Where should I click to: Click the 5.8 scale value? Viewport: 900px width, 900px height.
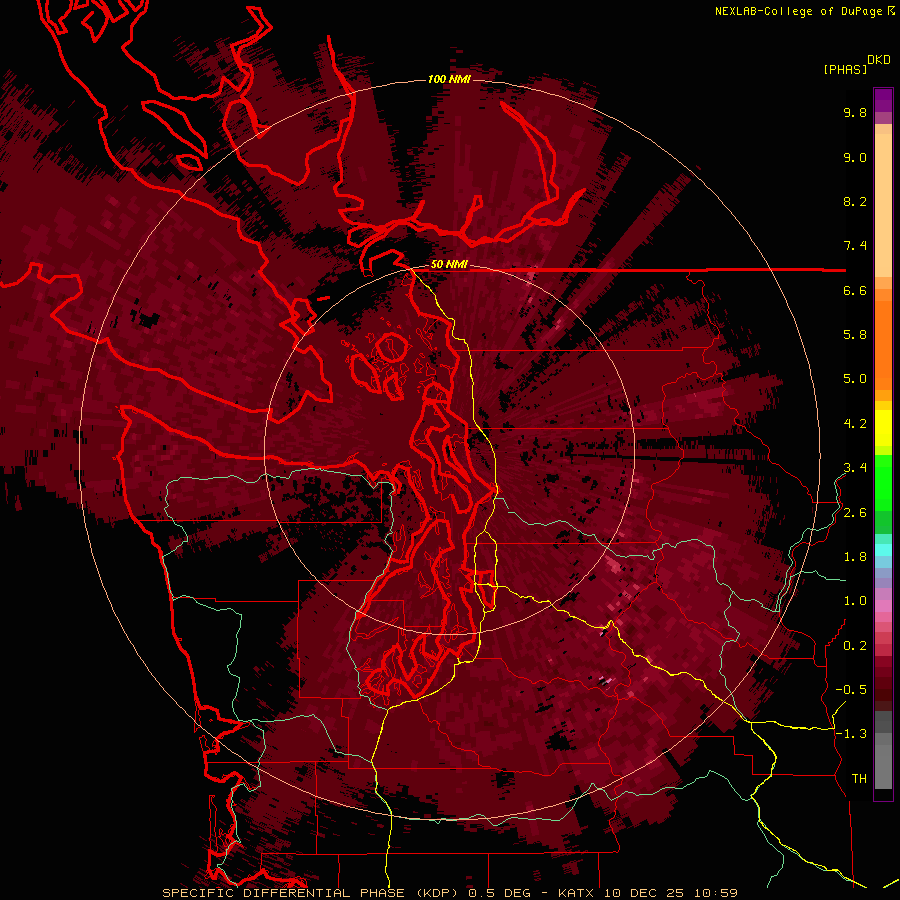tap(855, 335)
